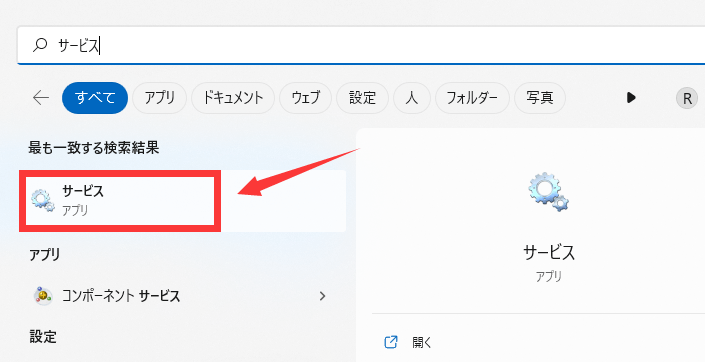Click the コンポーネント サービス app icon
Viewport: 705px width, 362px height.
coord(43,296)
